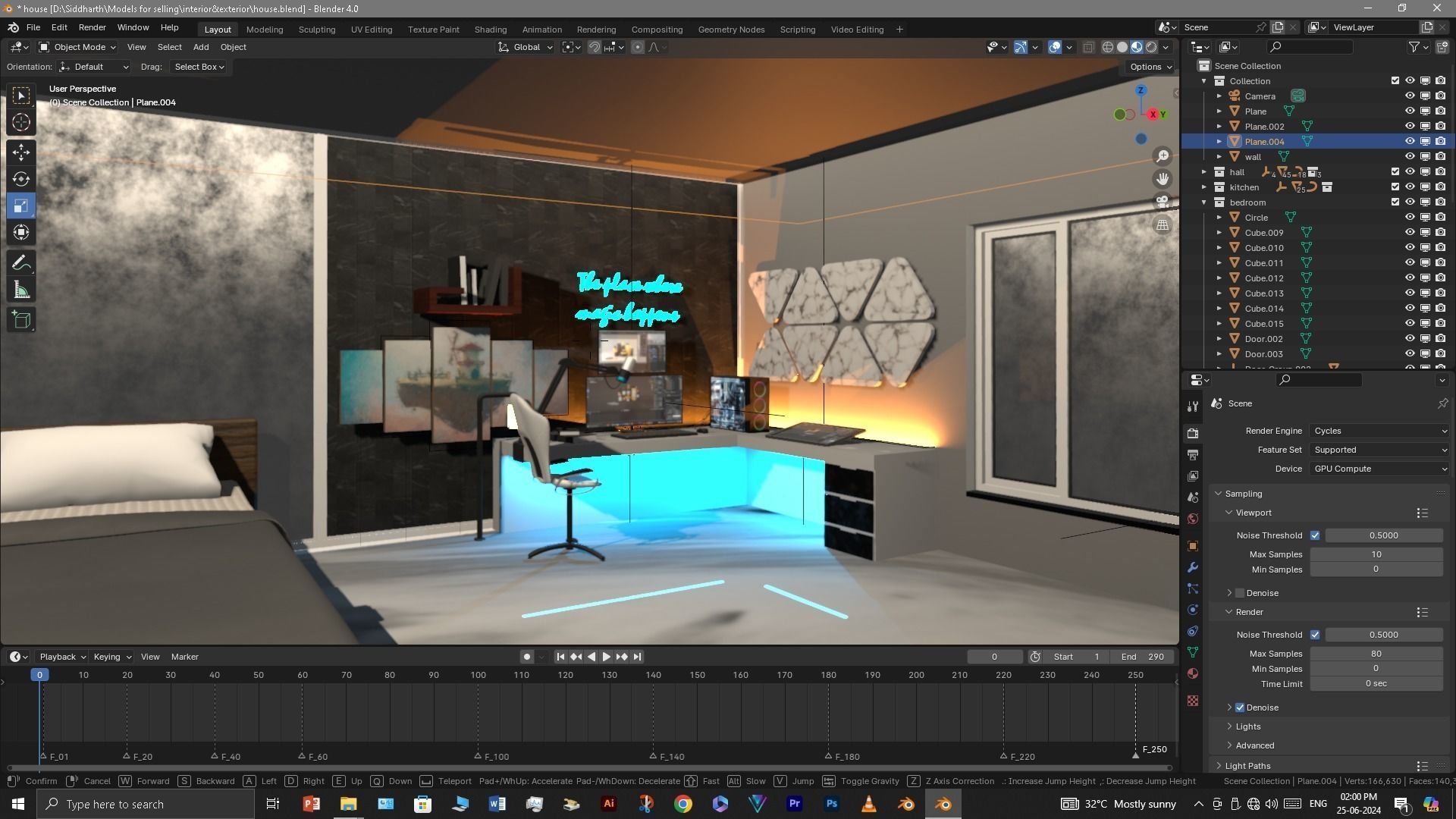This screenshot has height=819, width=1456.
Task: Uncheck the bedroom collection checkbox
Action: point(1395,202)
